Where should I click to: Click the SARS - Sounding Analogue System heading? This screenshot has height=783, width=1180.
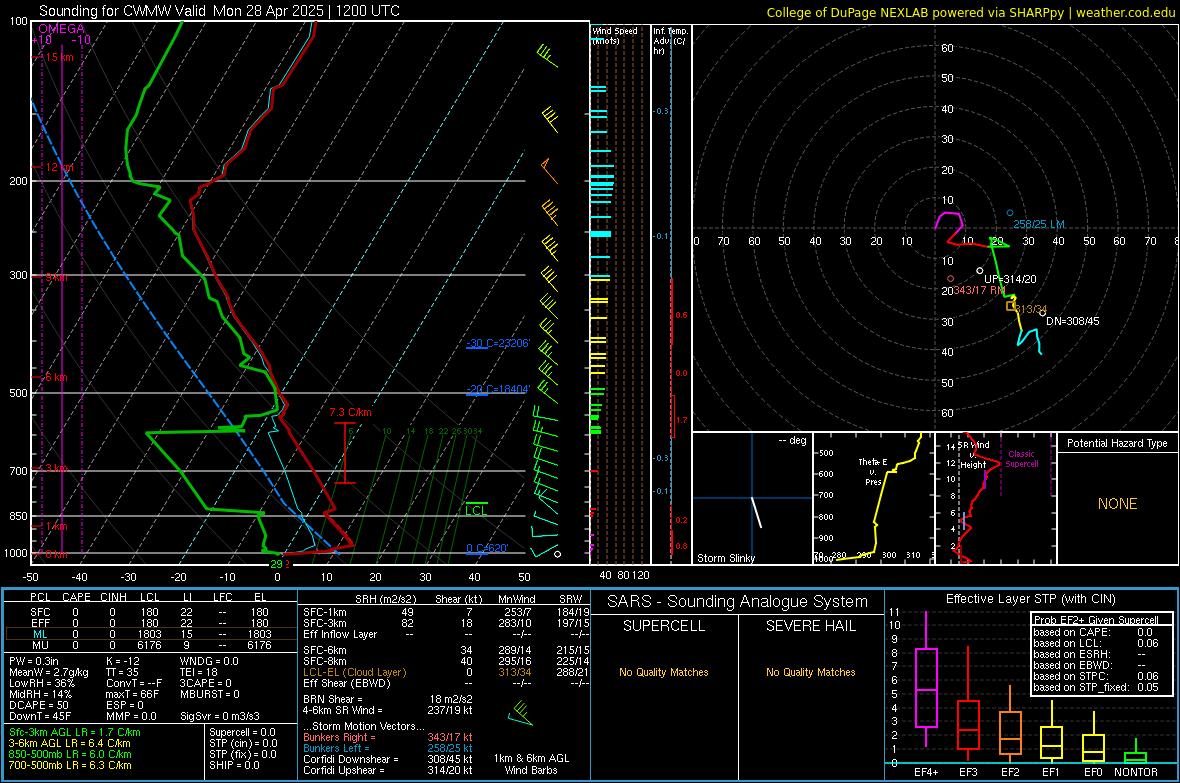tap(738, 602)
